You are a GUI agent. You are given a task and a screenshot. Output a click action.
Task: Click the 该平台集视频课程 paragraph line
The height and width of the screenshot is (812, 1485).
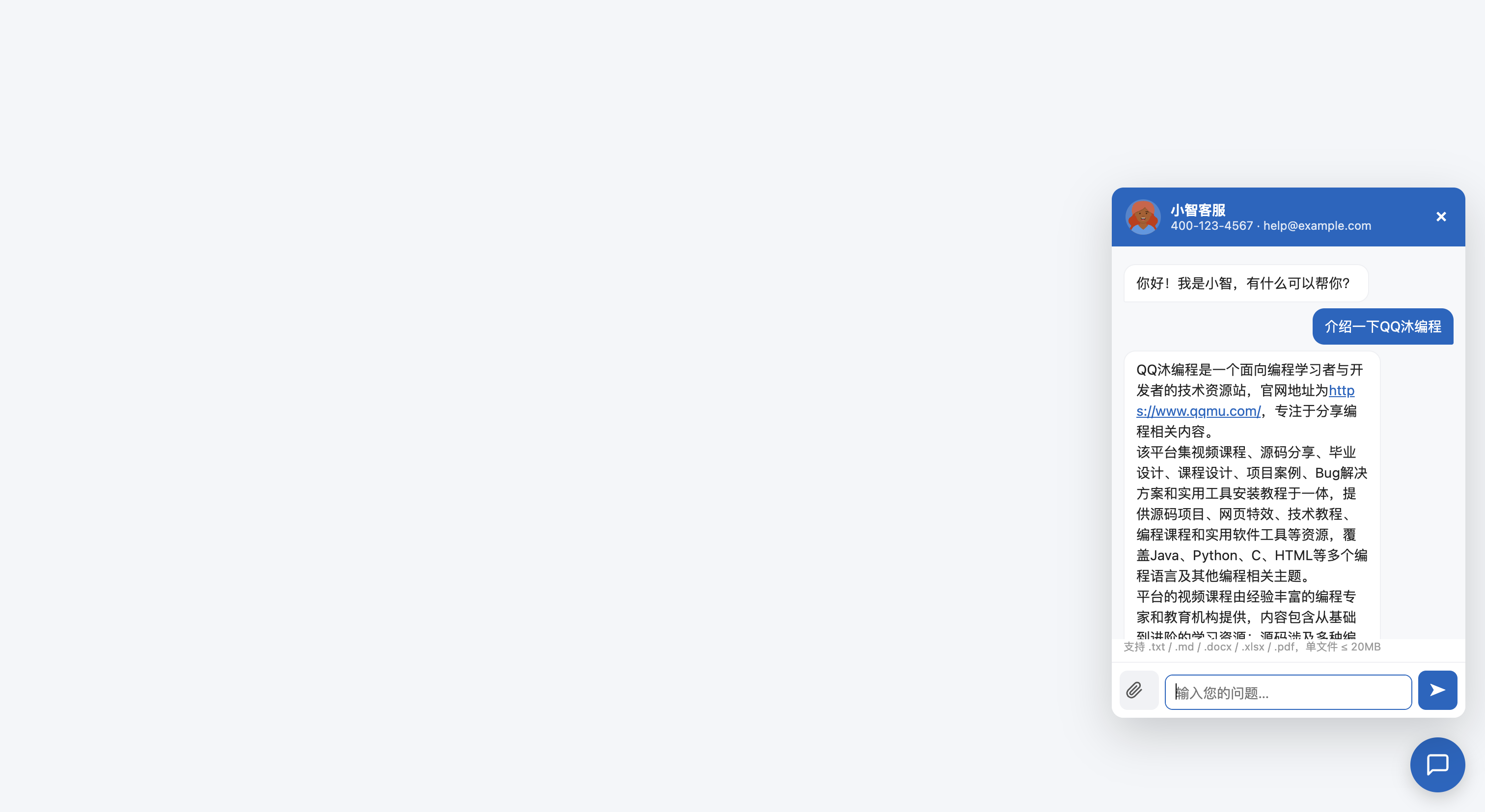pyautogui.click(x=1246, y=452)
